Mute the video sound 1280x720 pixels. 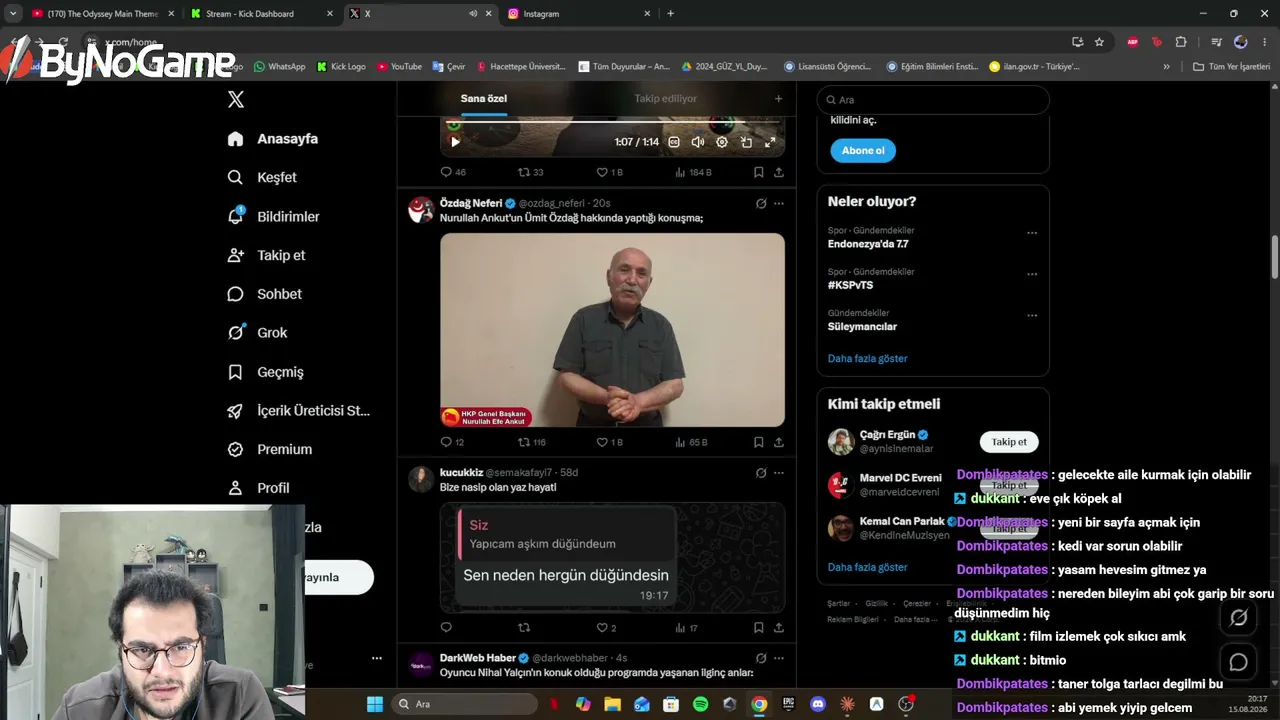coord(698,142)
